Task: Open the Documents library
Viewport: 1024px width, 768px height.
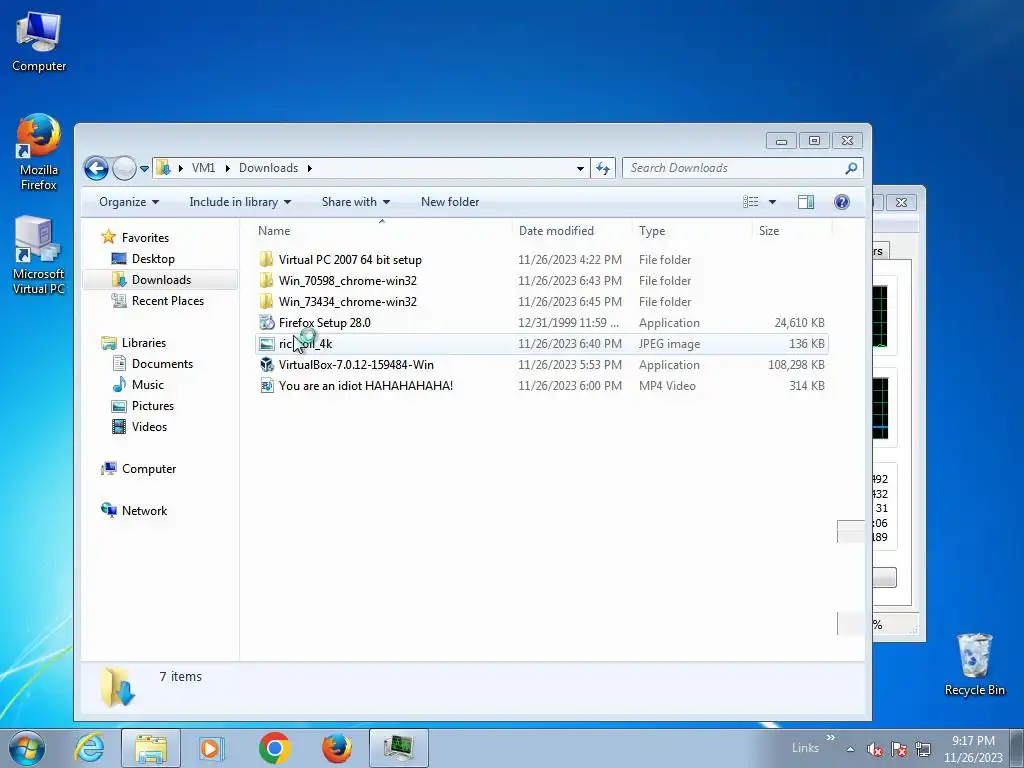Action: [162, 364]
